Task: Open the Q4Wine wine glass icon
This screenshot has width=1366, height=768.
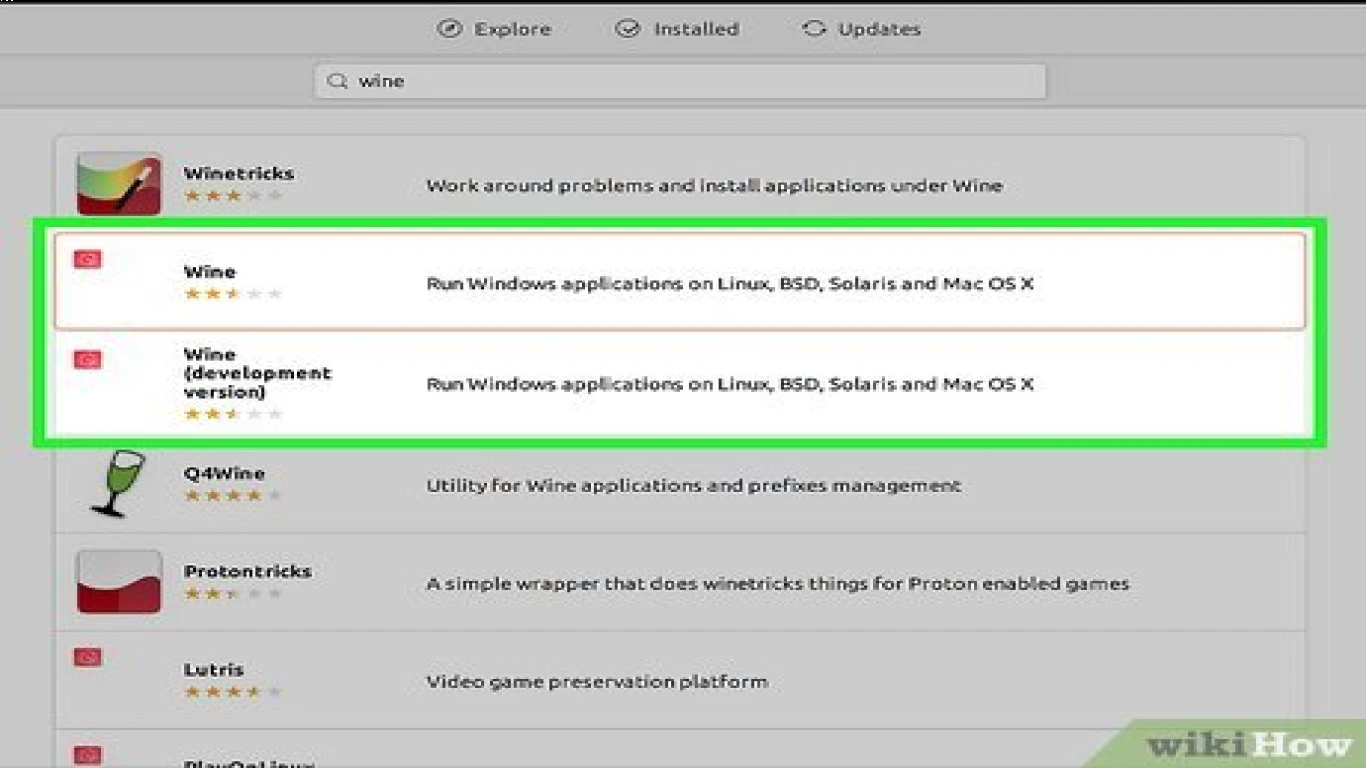Action: point(119,484)
